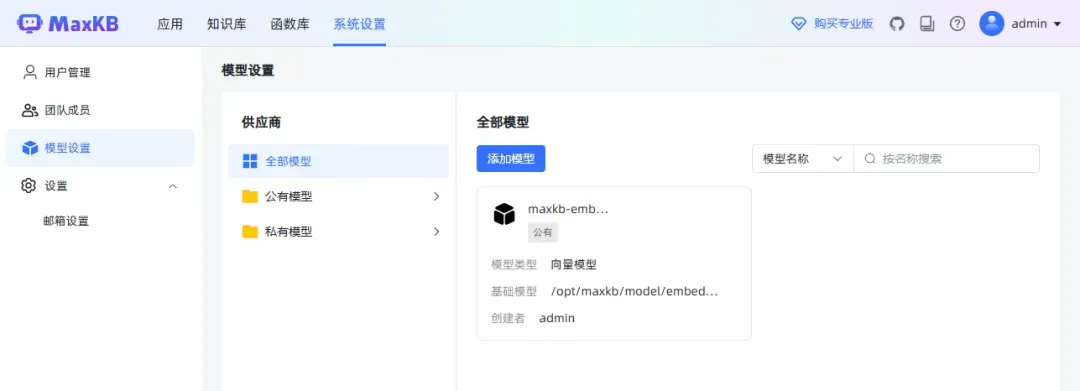
Task: Click the 公有 tag on model card
Action: tap(543, 232)
